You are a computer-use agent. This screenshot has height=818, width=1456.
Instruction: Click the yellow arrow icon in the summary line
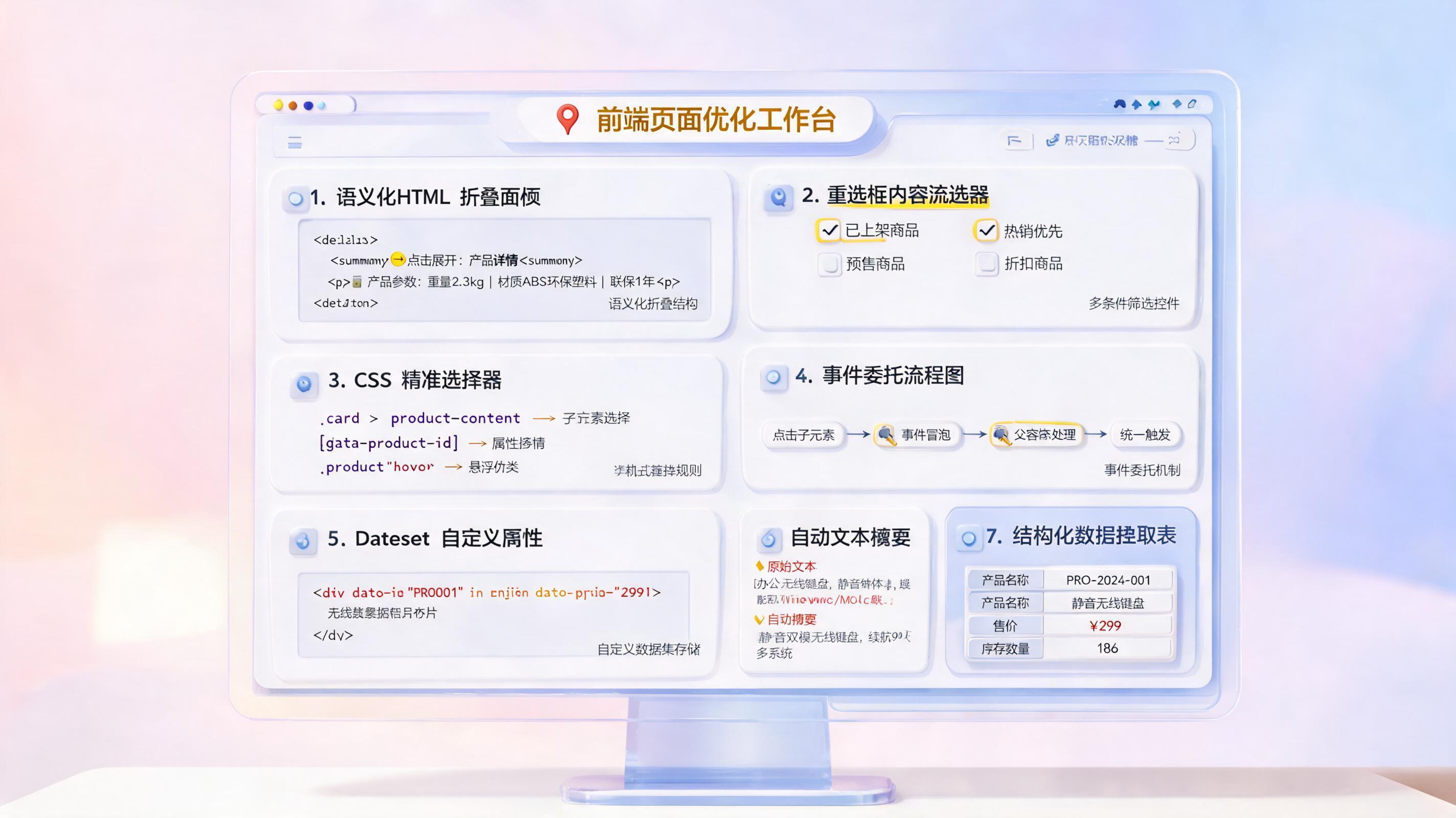coord(398,260)
